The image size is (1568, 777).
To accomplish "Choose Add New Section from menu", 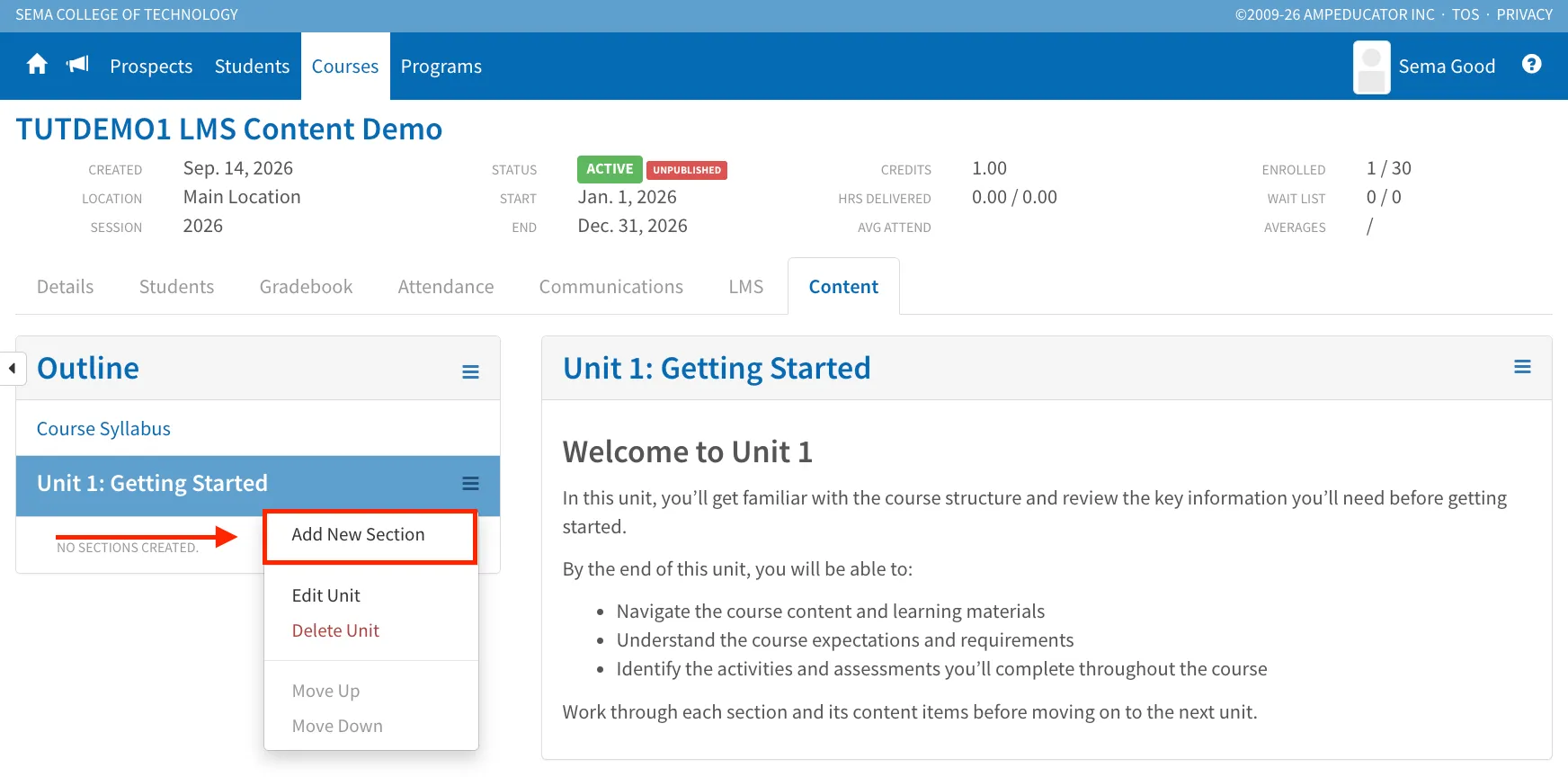I will pos(370,535).
